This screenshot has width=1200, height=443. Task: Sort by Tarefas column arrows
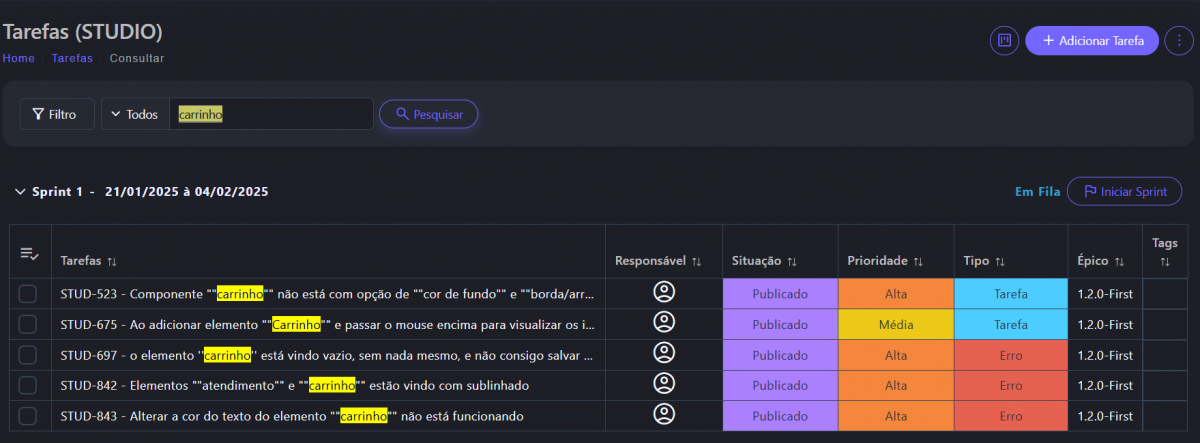(112, 261)
